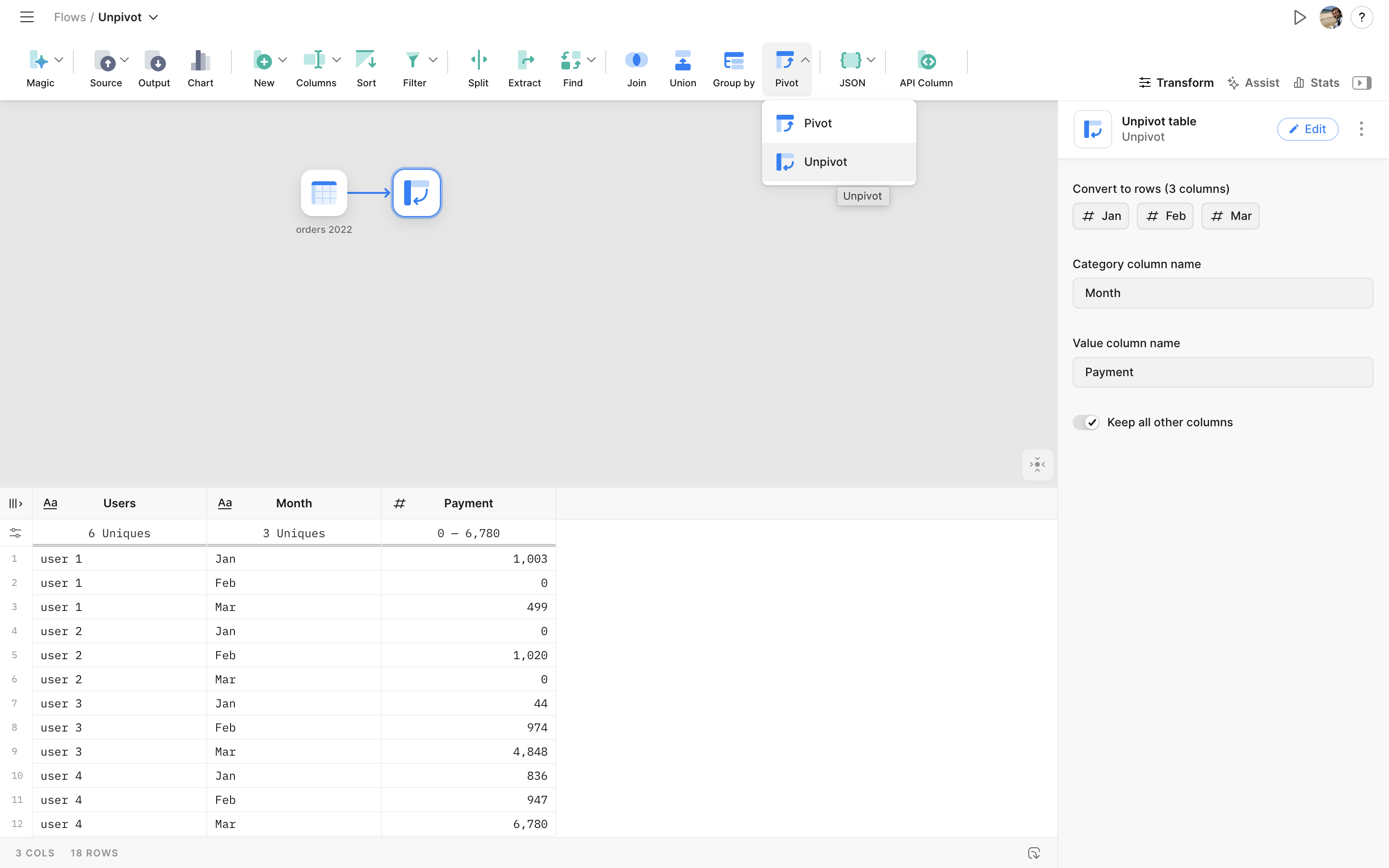Select the orders 2022 source node
Image resolution: width=1389 pixels, height=868 pixels.
click(324, 193)
